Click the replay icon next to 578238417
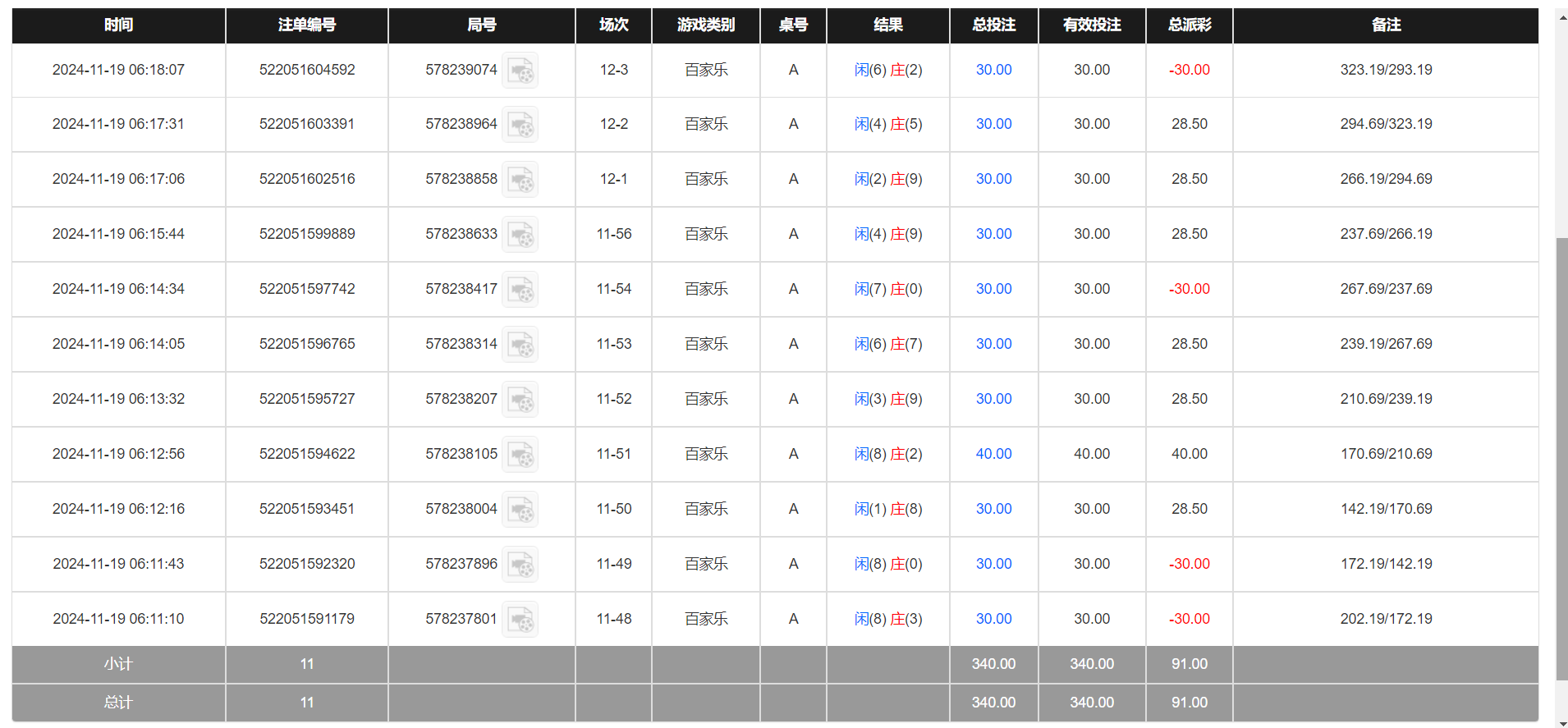 point(520,290)
